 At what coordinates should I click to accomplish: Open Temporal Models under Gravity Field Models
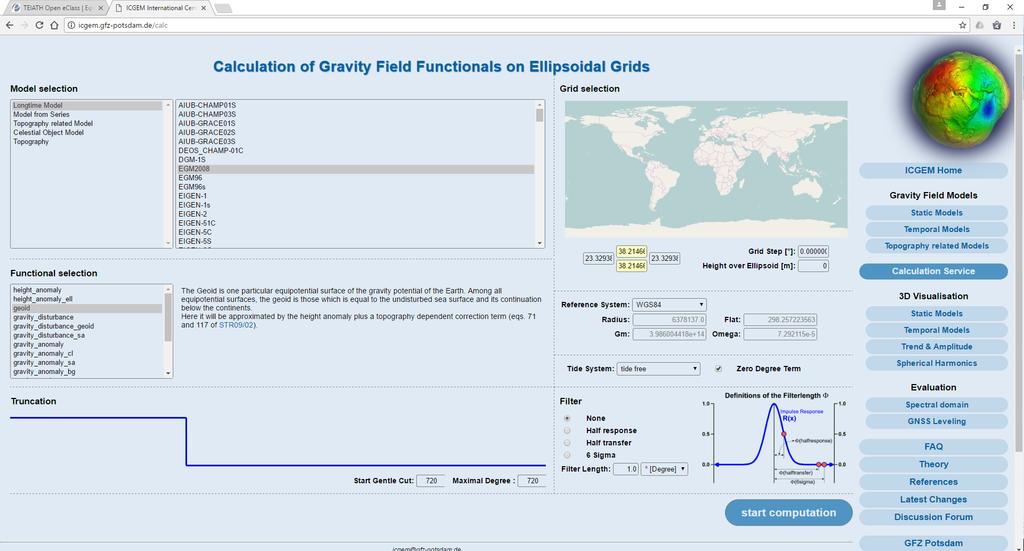(x=936, y=229)
